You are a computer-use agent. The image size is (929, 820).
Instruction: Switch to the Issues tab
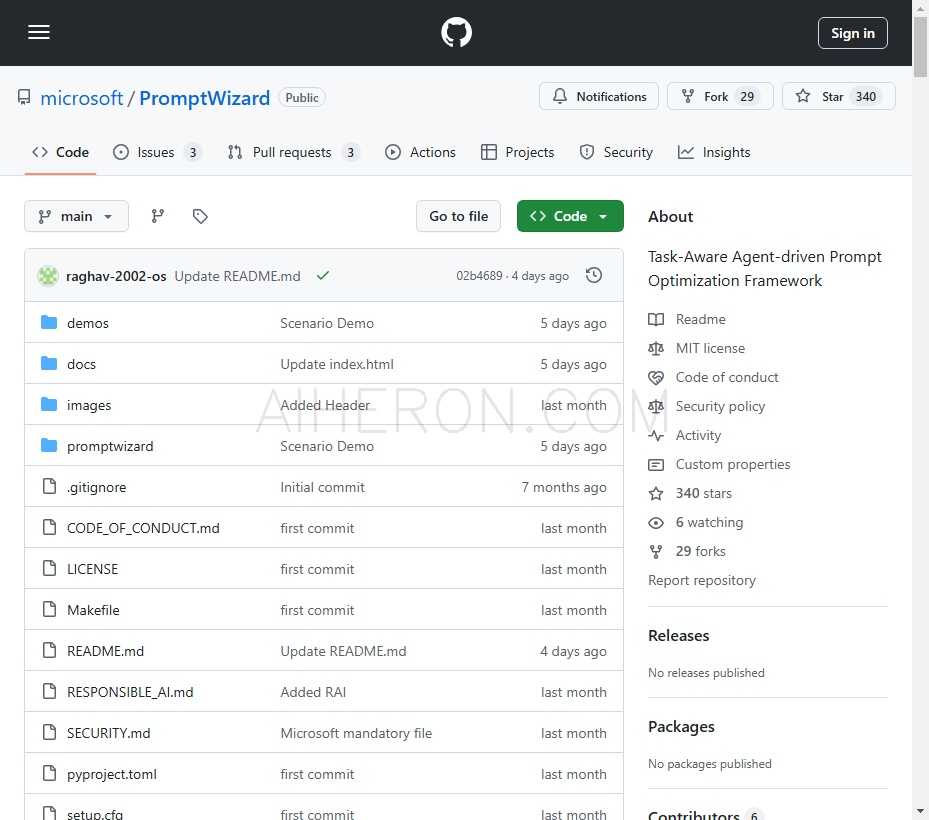click(x=157, y=152)
